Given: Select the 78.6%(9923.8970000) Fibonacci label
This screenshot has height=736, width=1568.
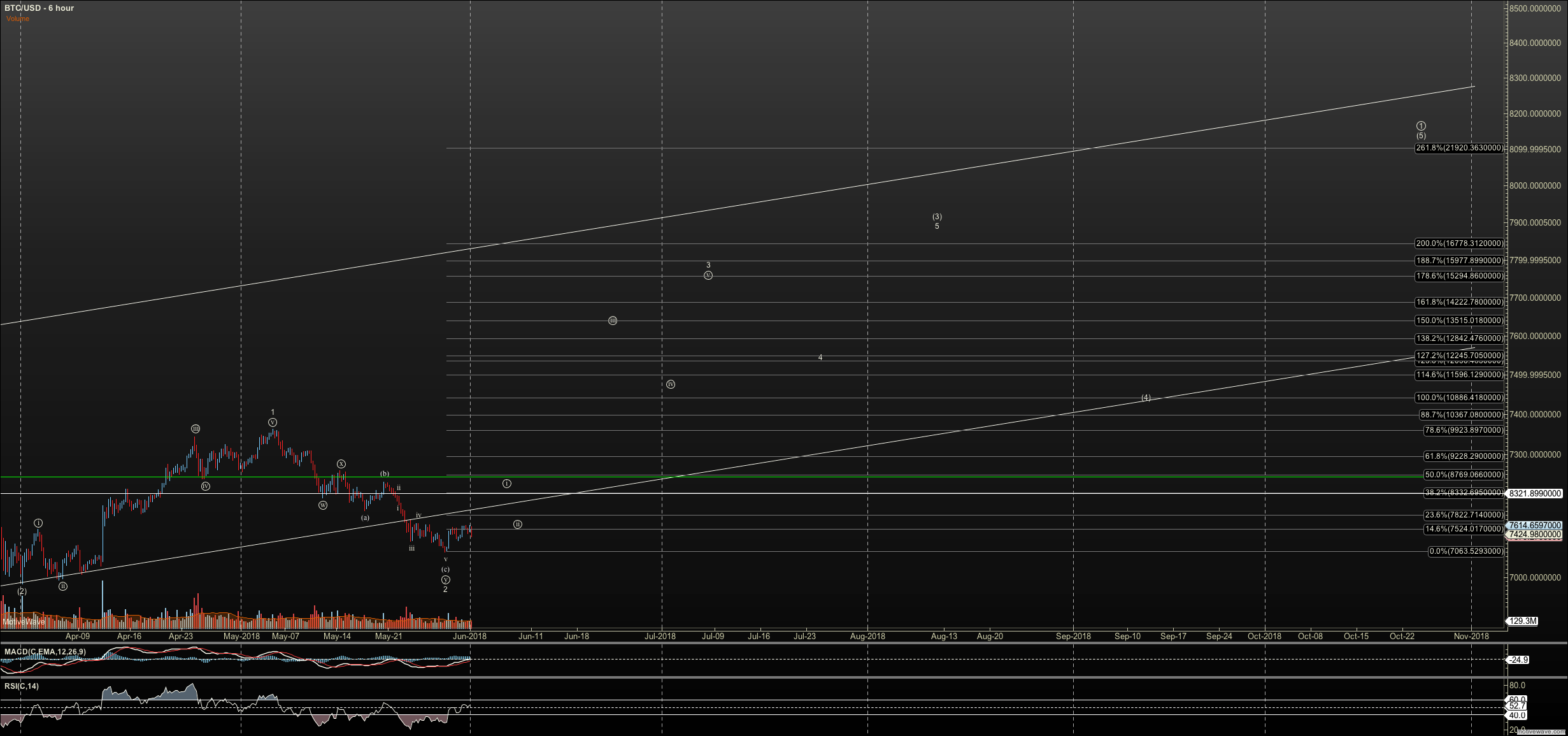Looking at the screenshot, I should pyautogui.click(x=1464, y=430).
